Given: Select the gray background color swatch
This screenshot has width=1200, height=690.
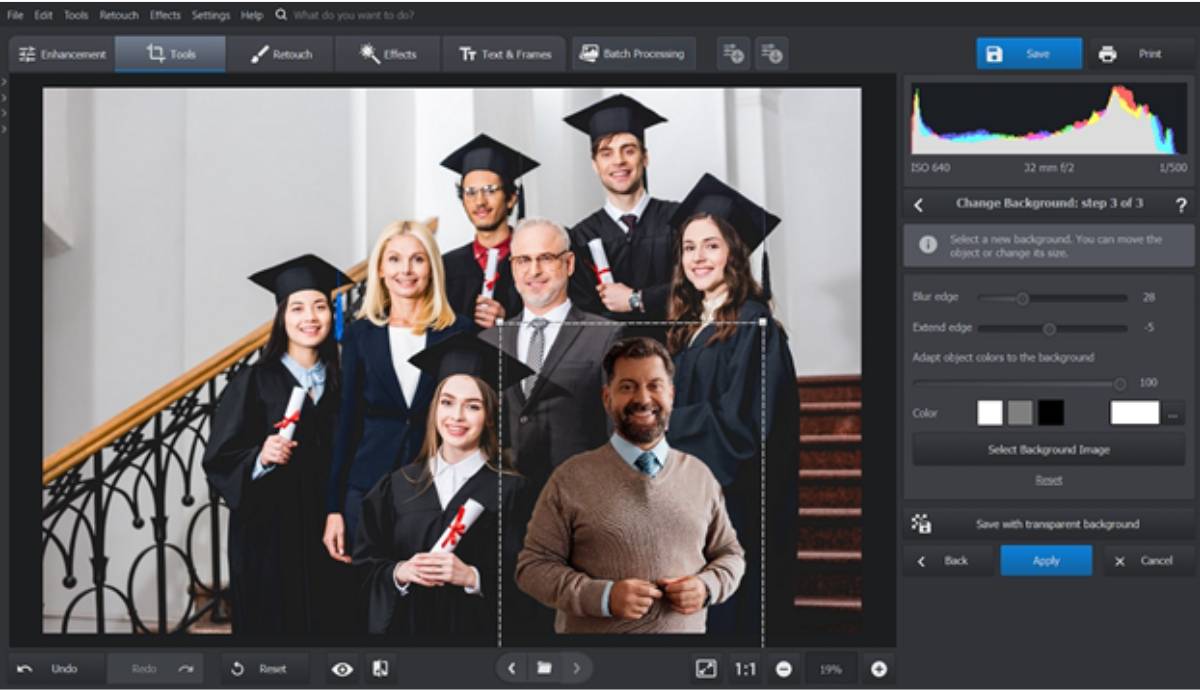Looking at the screenshot, I should coord(1020,412).
